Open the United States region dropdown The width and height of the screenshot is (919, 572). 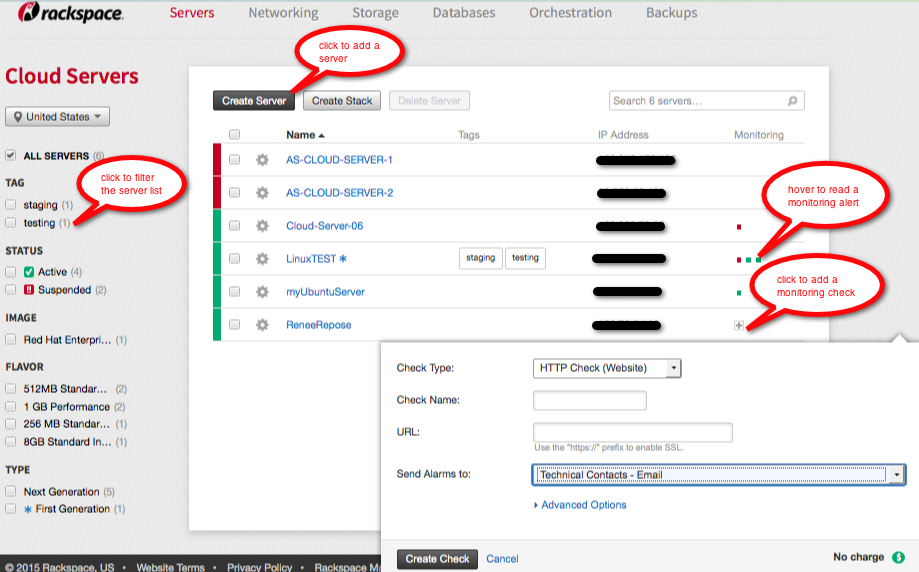(57, 117)
